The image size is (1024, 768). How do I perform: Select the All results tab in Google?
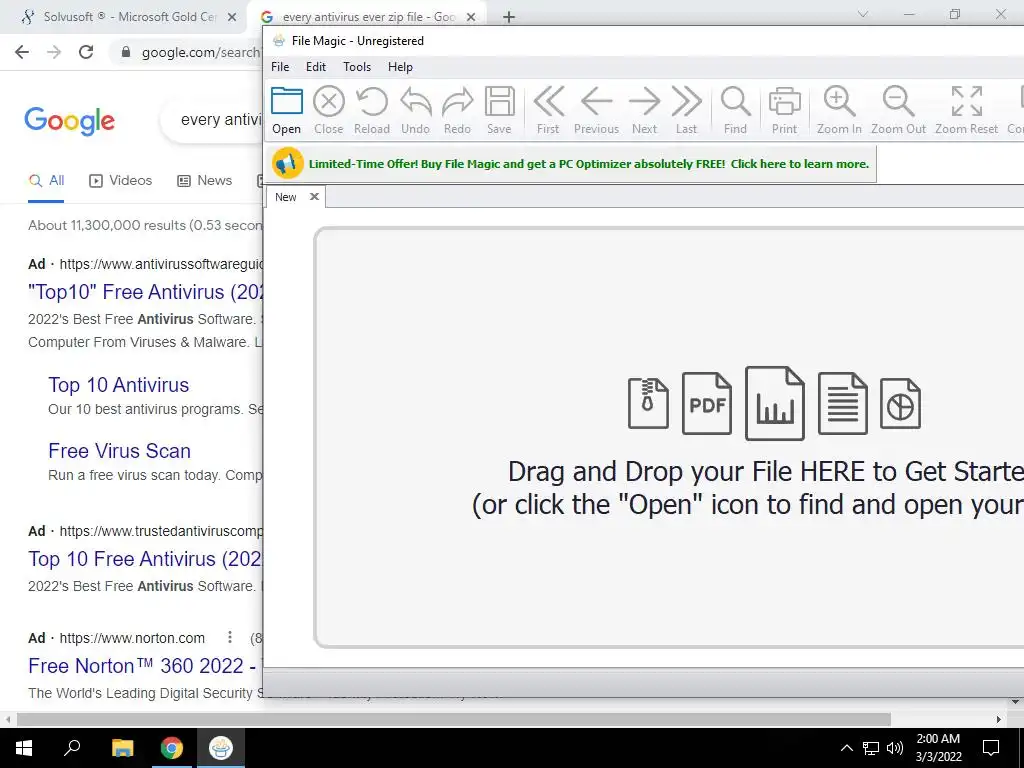pos(46,181)
